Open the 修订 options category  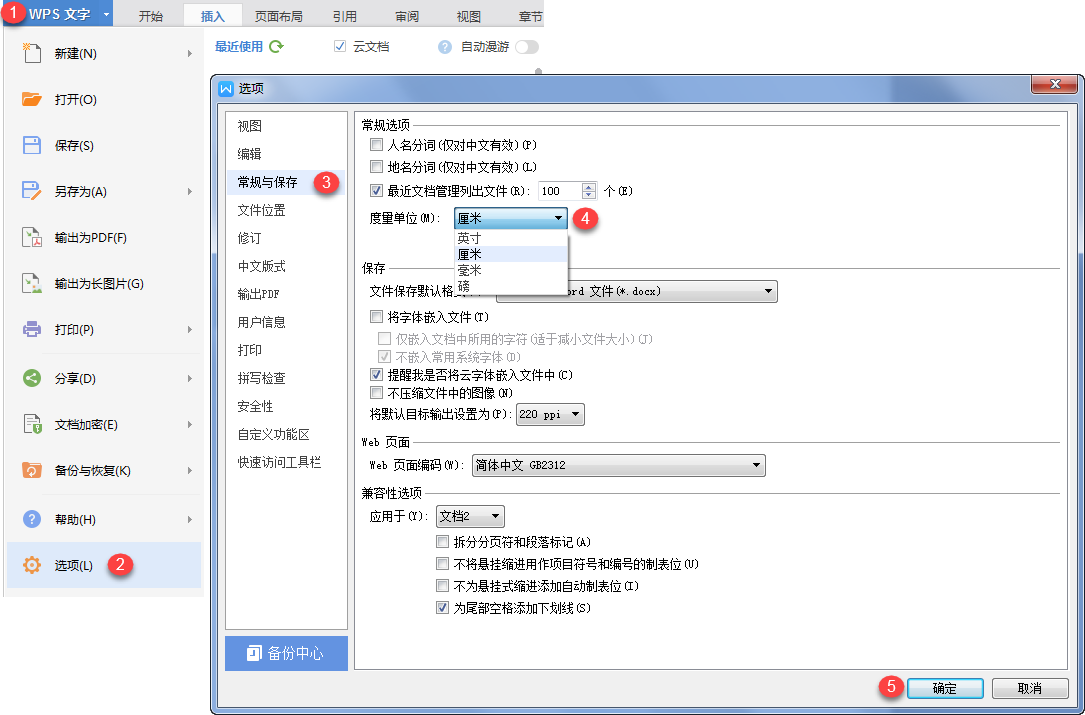pos(286,238)
